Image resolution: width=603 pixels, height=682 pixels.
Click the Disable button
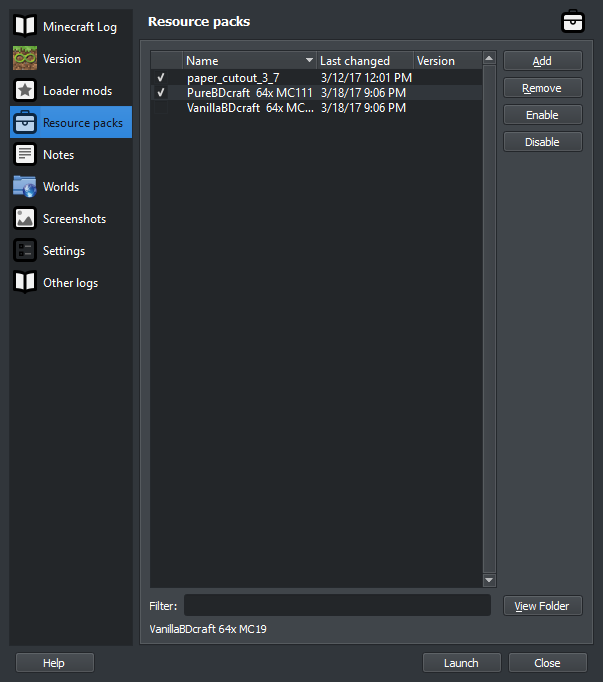point(543,142)
